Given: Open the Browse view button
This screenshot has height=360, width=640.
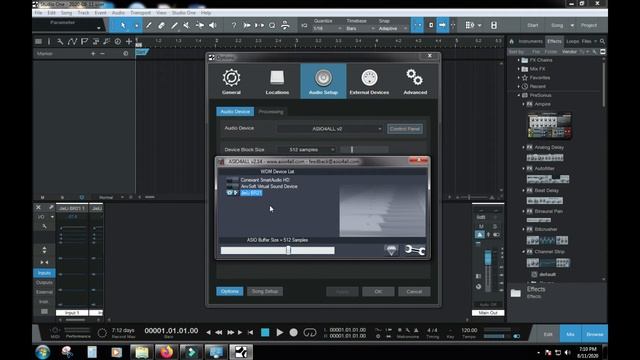Looking at the screenshot, I should [x=594, y=334].
